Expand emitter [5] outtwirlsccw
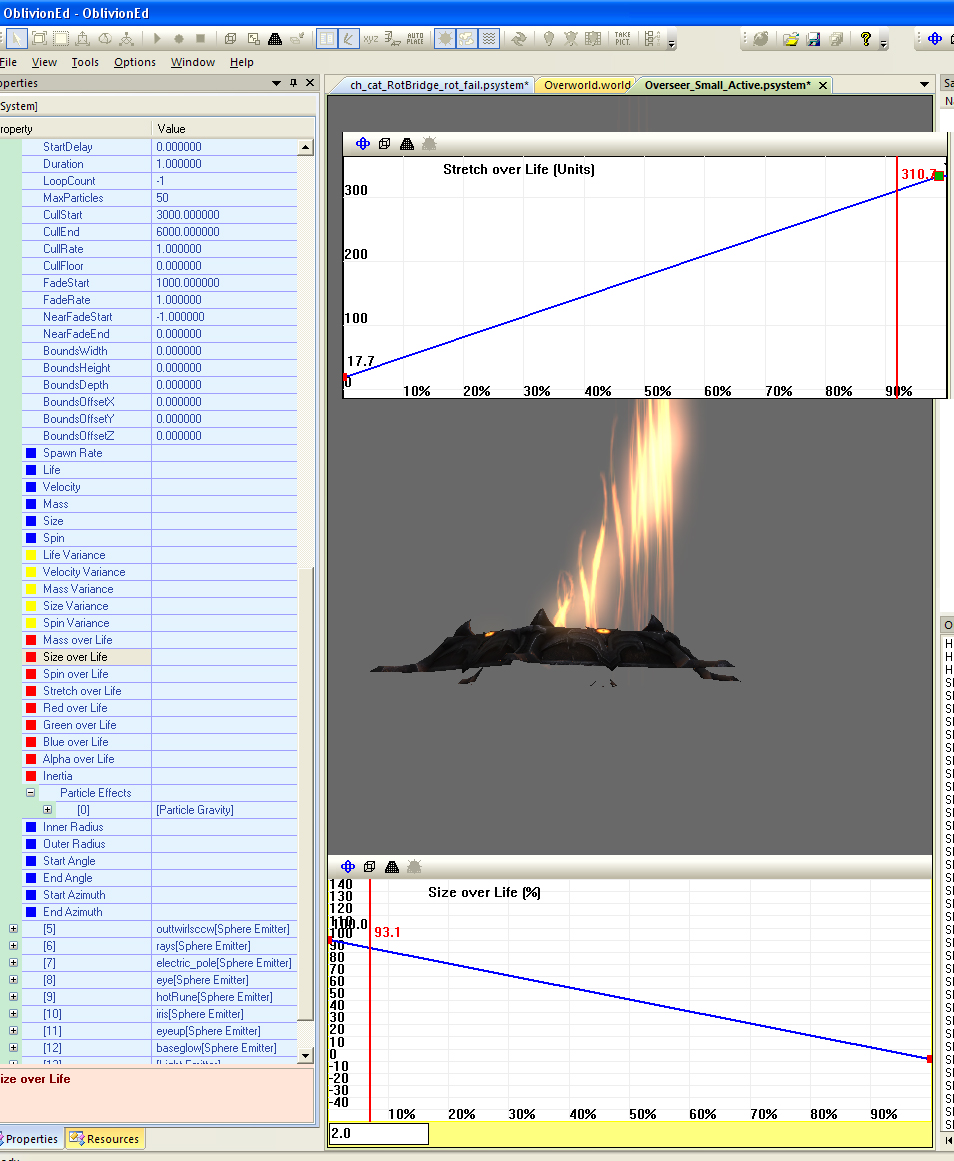Screen dimensions: 954x1161 point(13,929)
